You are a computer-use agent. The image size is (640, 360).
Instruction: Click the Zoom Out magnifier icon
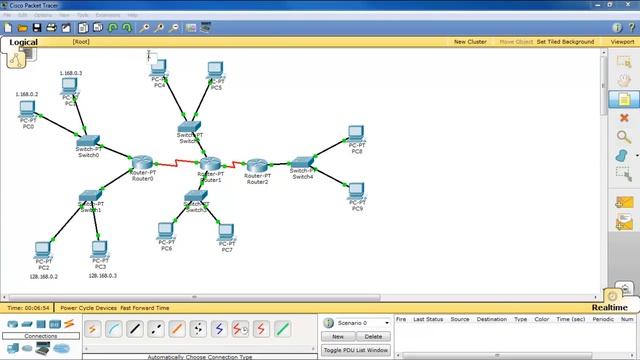point(174,28)
